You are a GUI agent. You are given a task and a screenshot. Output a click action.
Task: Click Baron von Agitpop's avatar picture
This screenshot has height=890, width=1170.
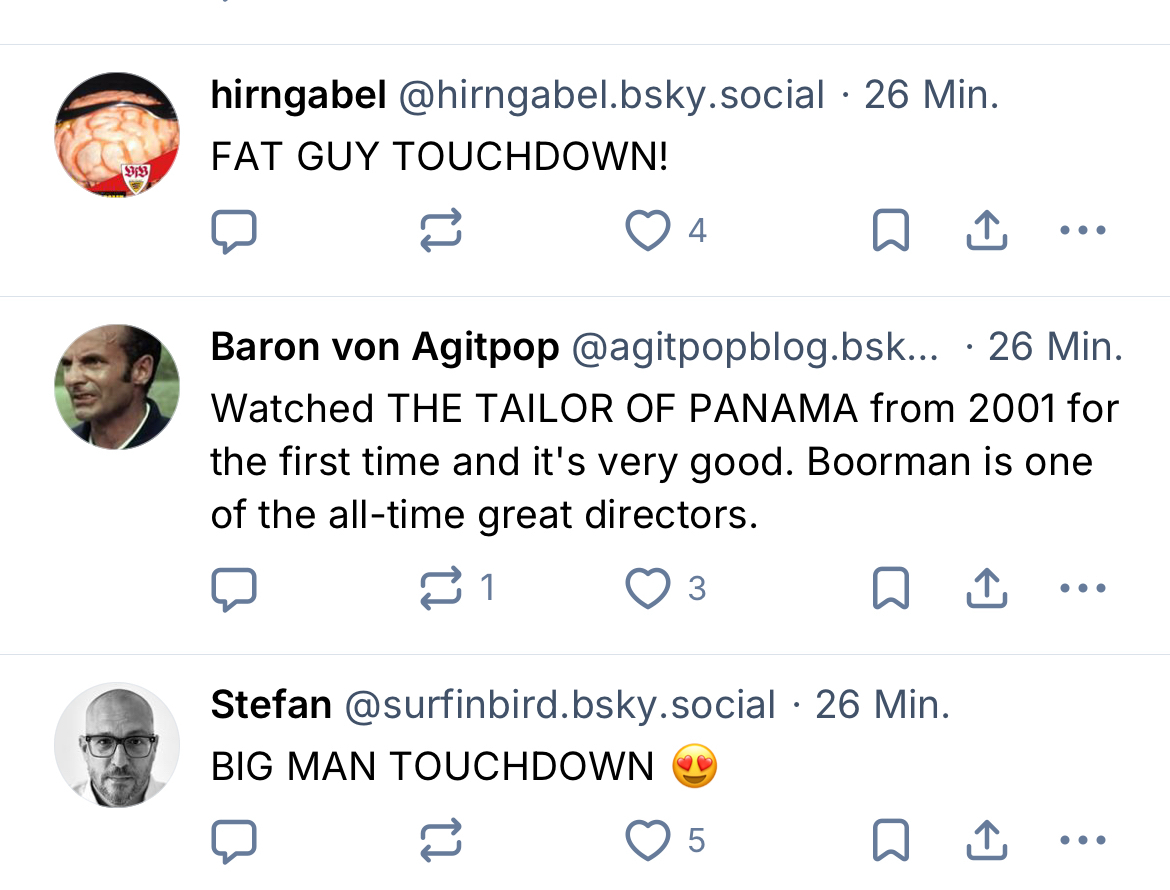tap(117, 387)
